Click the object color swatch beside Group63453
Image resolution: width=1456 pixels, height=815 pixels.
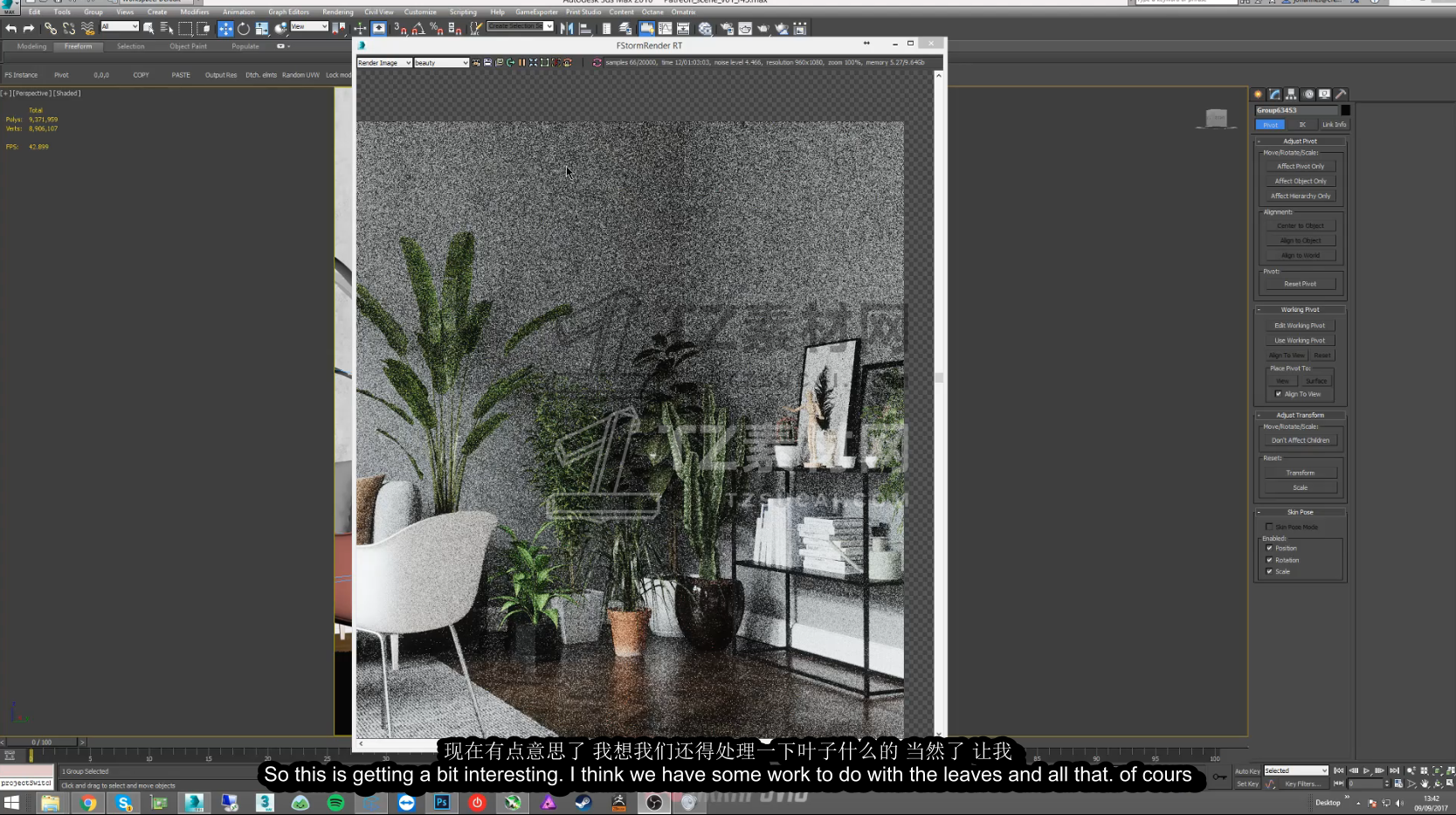[1345, 110]
